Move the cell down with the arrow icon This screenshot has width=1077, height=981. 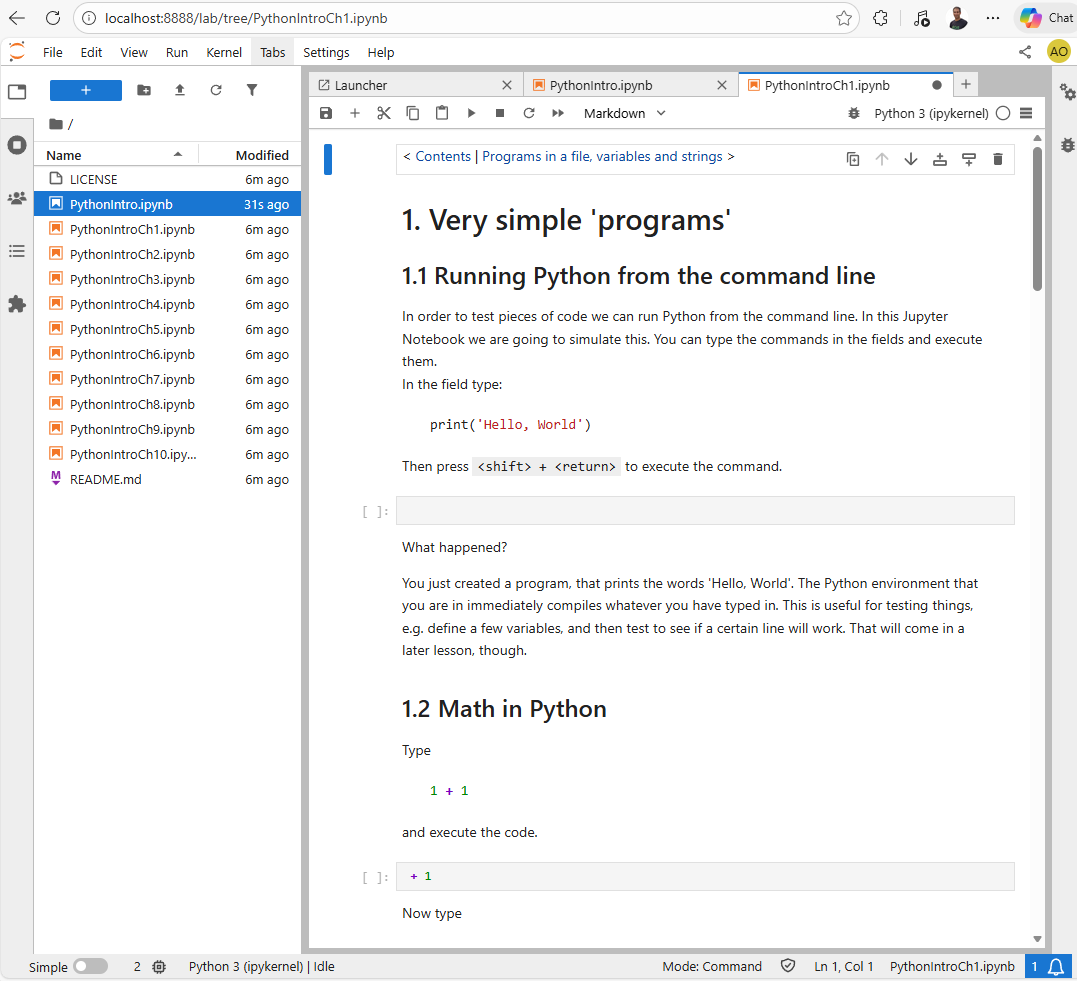click(x=910, y=159)
